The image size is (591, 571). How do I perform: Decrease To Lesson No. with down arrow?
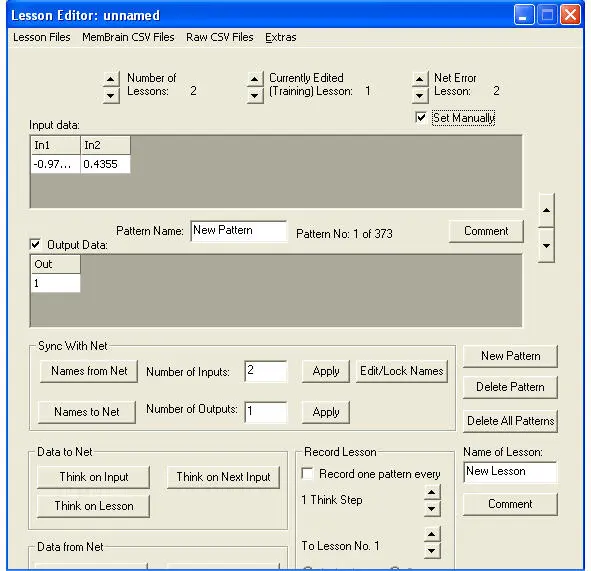click(x=432, y=551)
